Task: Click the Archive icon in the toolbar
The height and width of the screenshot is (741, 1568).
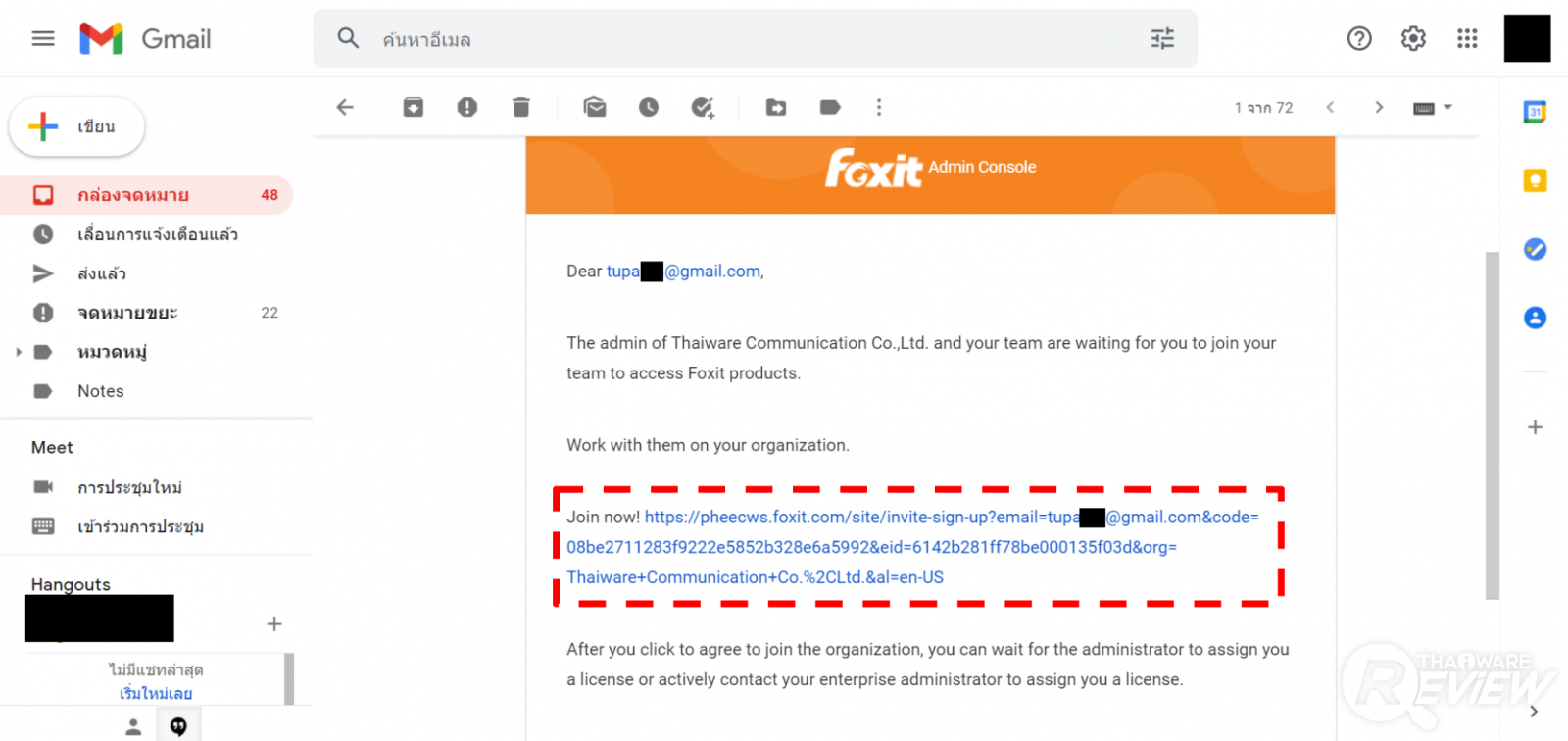Action: click(414, 107)
